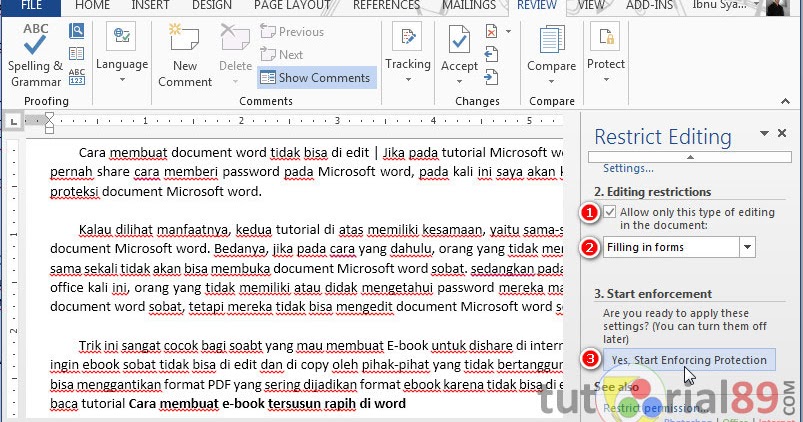803x422 pixels.
Task: Go to the Previous comment
Action: (292, 32)
